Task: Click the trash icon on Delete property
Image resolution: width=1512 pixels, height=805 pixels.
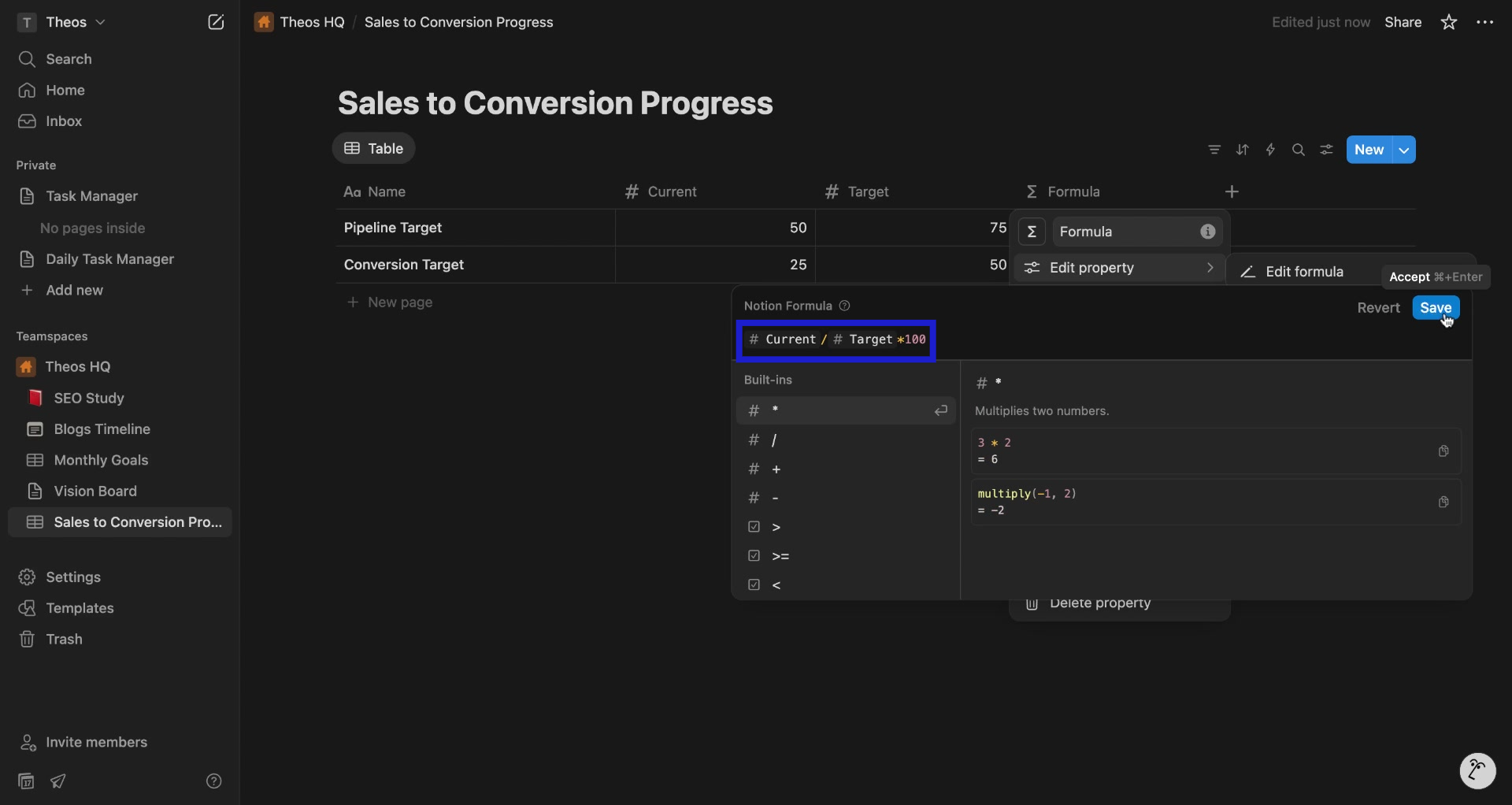Action: pyautogui.click(x=1032, y=605)
